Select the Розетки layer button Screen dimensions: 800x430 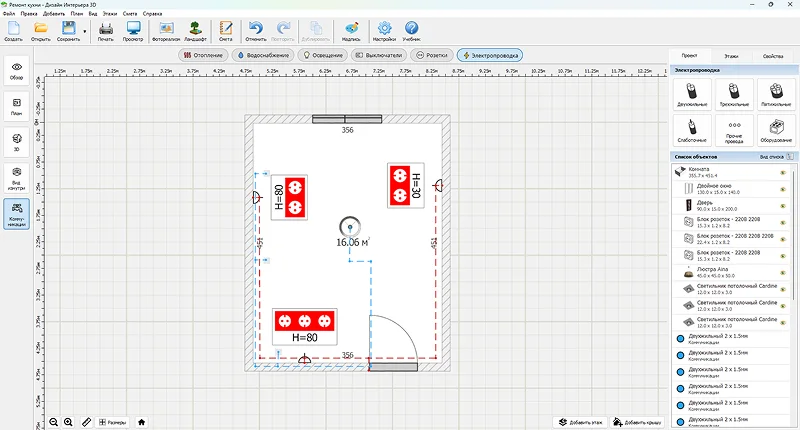432,55
